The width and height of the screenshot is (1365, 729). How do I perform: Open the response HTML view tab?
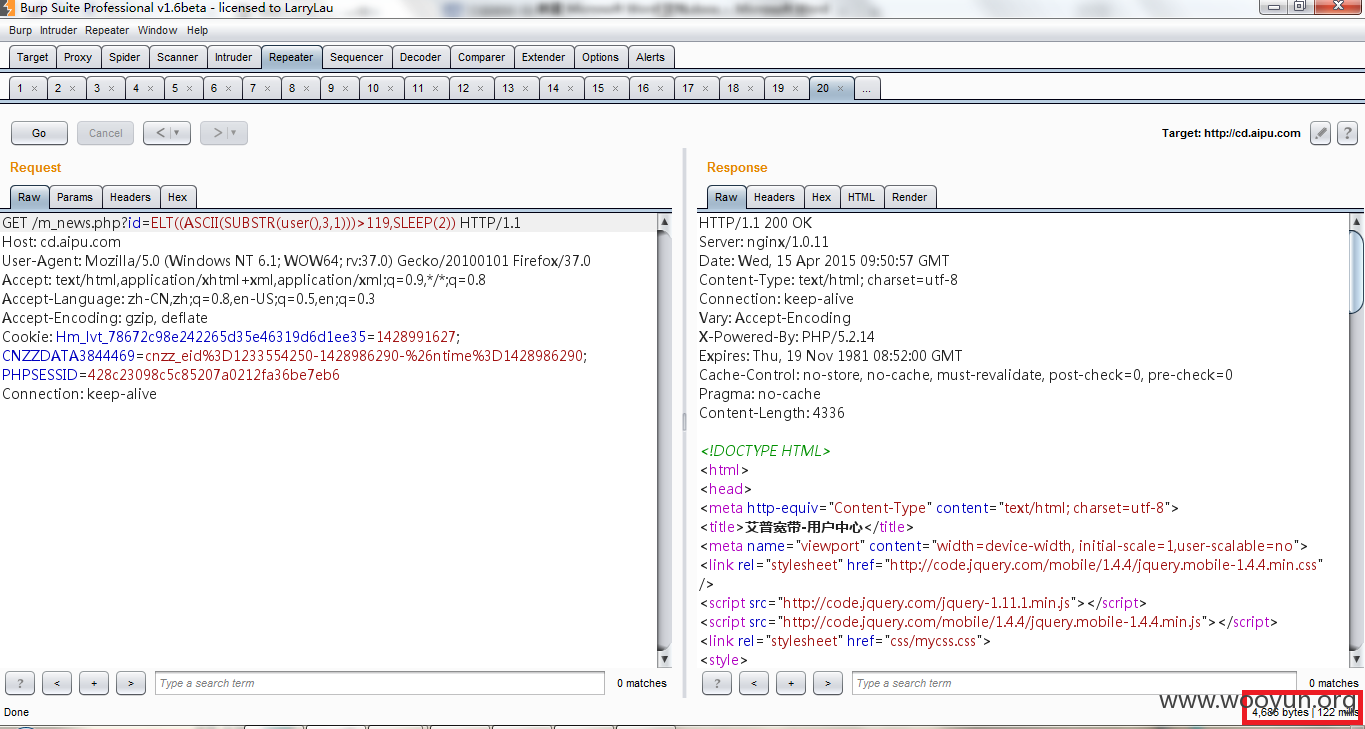[861, 197]
